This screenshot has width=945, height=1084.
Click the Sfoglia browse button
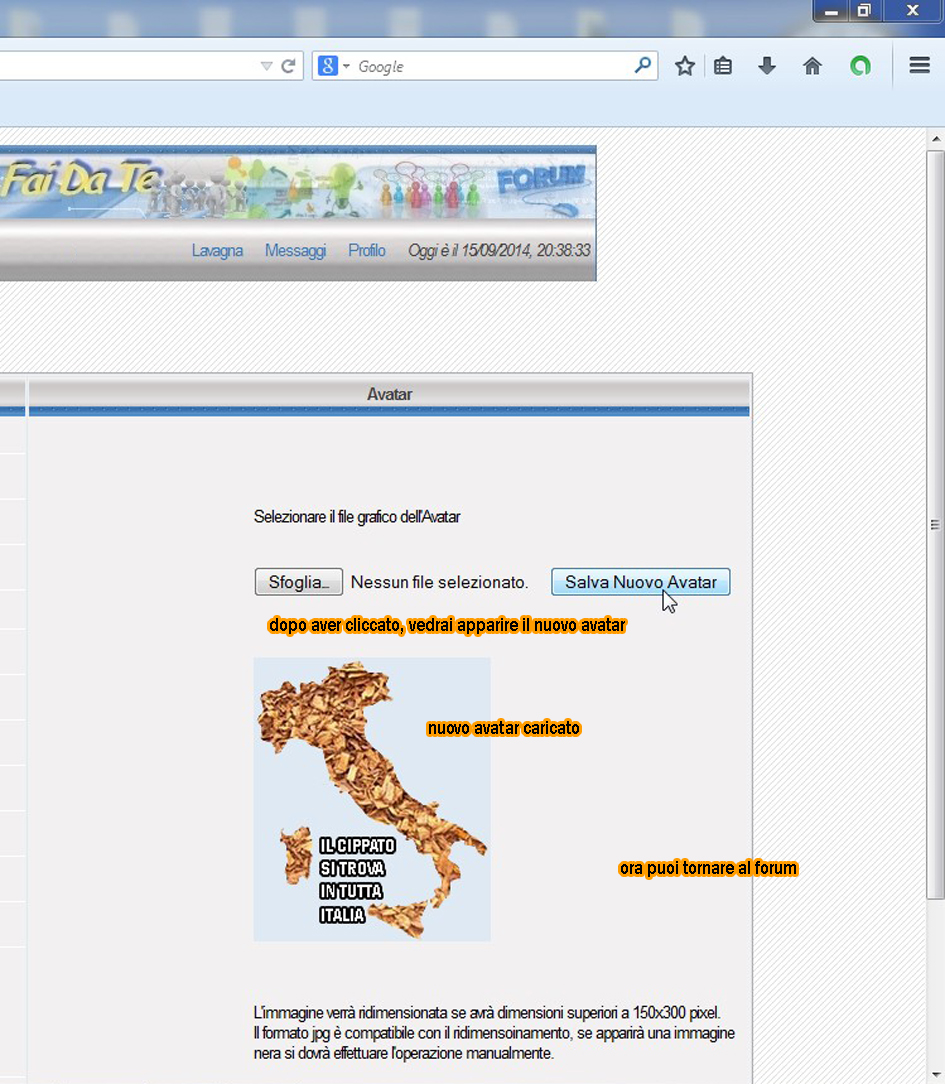tap(299, 582)
